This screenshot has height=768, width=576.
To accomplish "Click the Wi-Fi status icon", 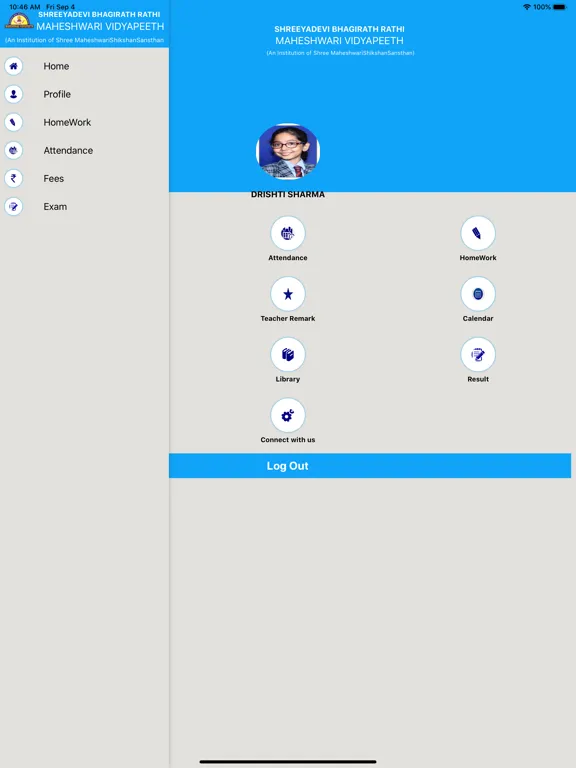I will pyautogui.click(x=527, y=7).
